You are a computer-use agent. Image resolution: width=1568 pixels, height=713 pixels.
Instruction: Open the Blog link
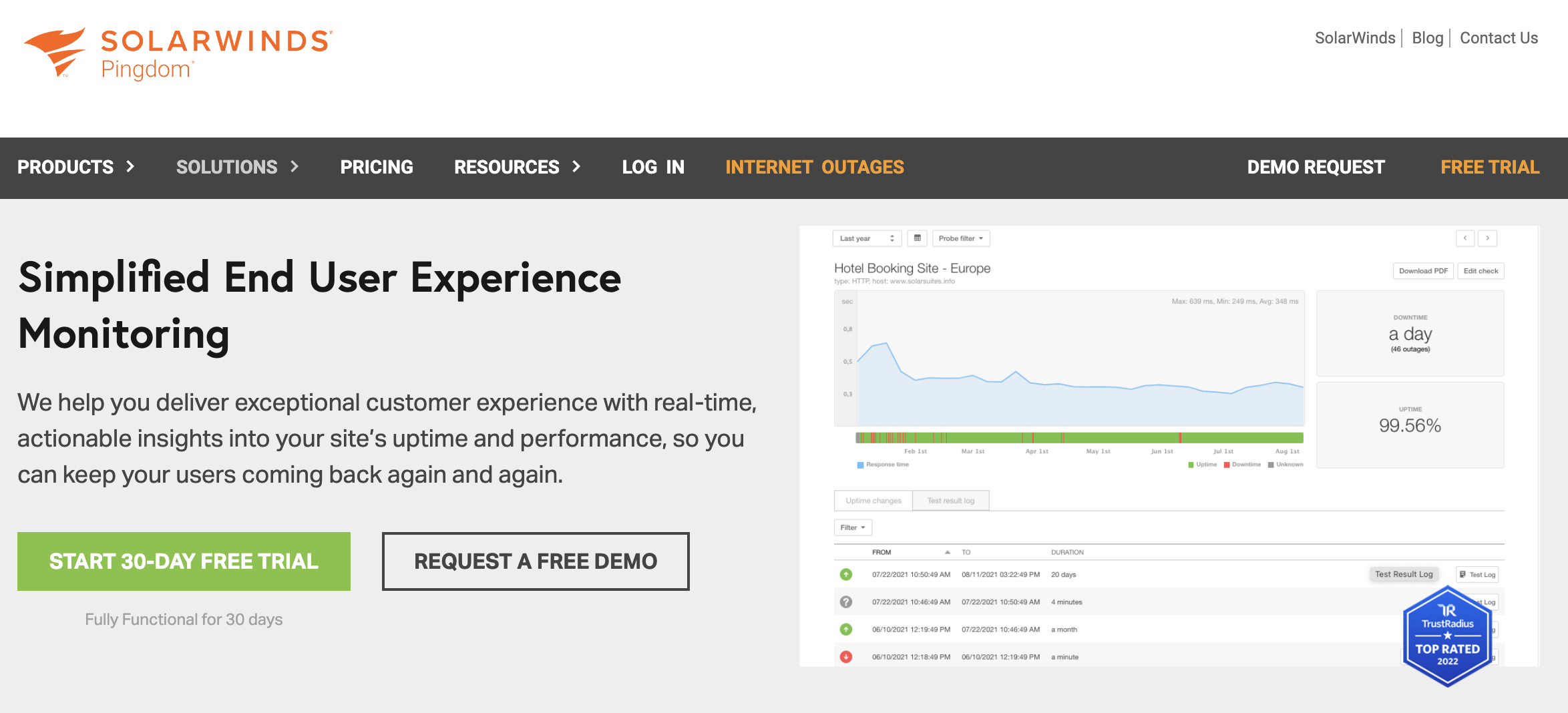coord(1427,38)
